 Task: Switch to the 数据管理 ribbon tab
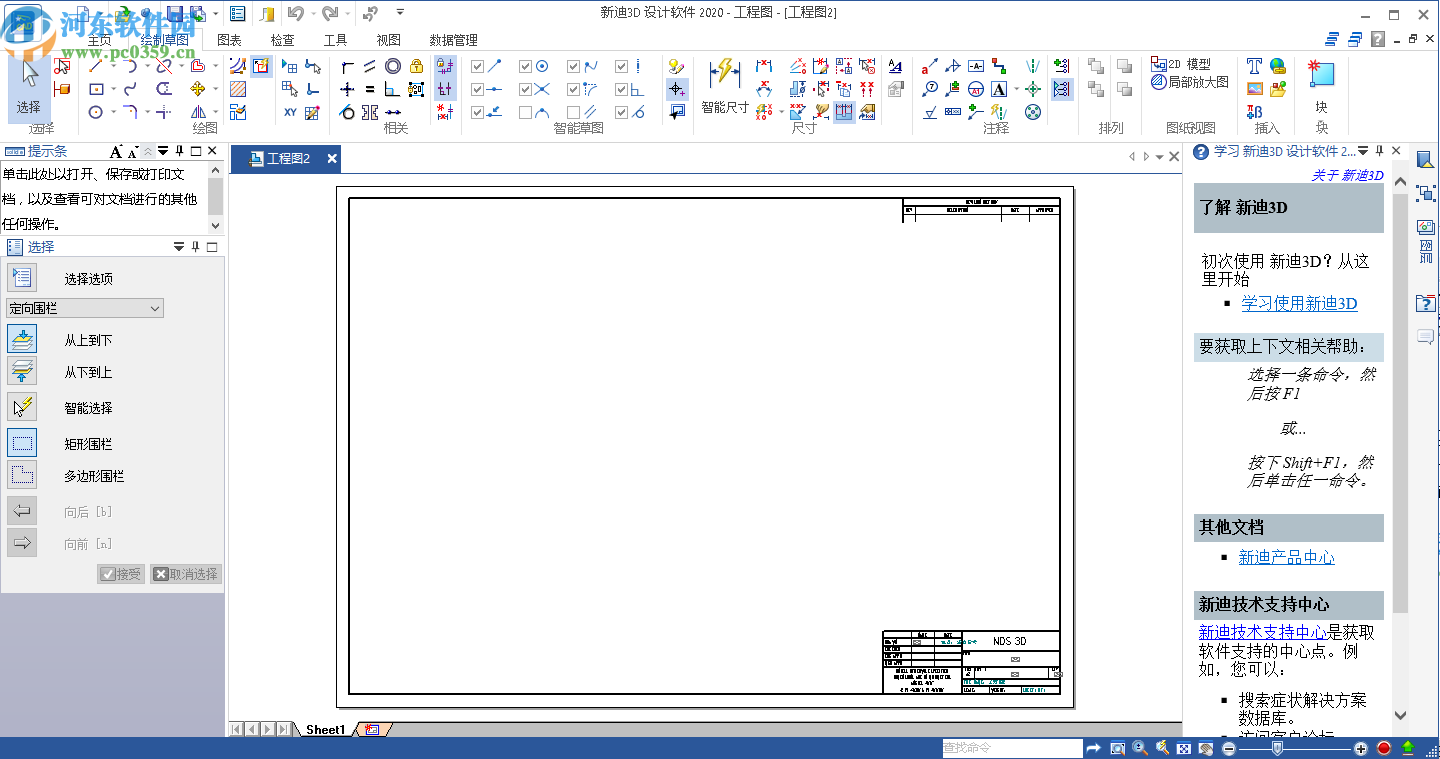(x=453, y=40)
